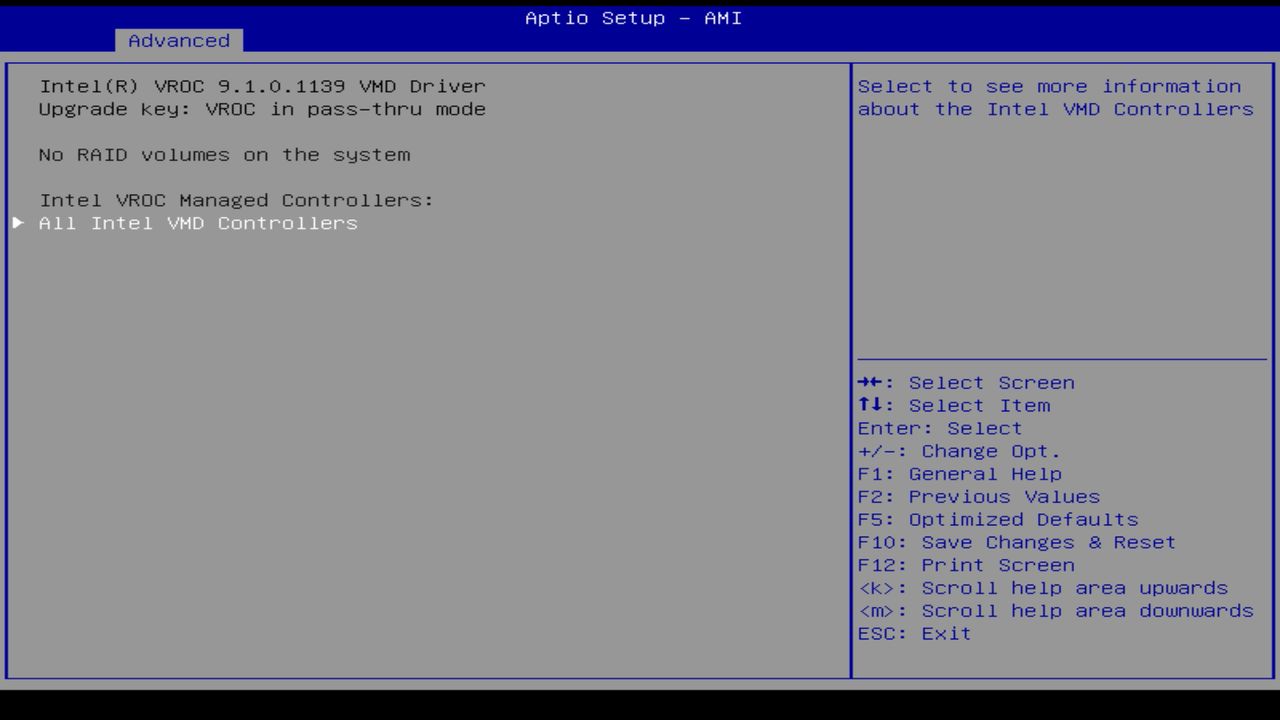The image size is (1280, 720).
Task: Click the F12 Print Screen hint
Action: click(x=965, y=565)
